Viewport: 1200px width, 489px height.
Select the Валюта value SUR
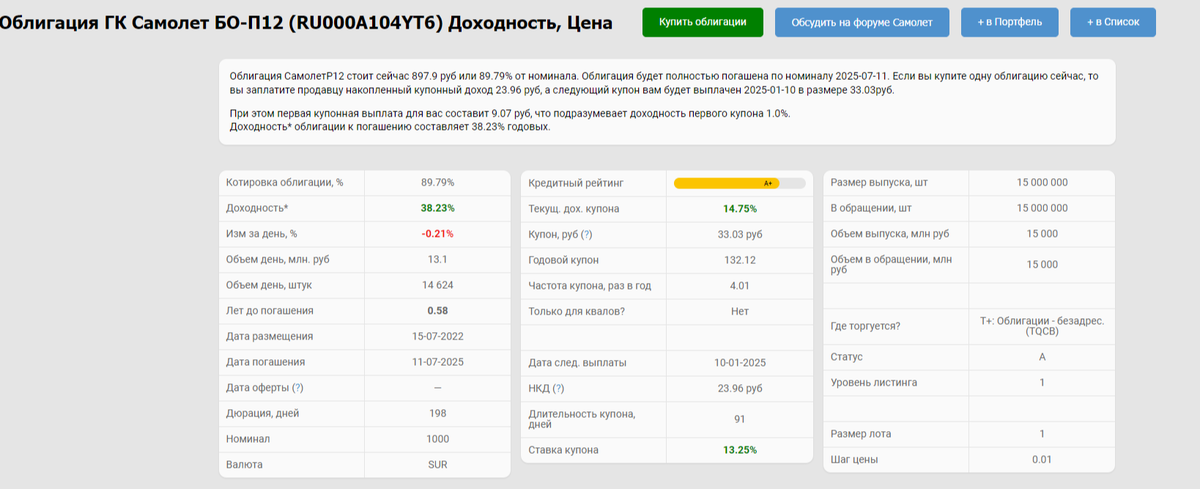pos(437,465)
